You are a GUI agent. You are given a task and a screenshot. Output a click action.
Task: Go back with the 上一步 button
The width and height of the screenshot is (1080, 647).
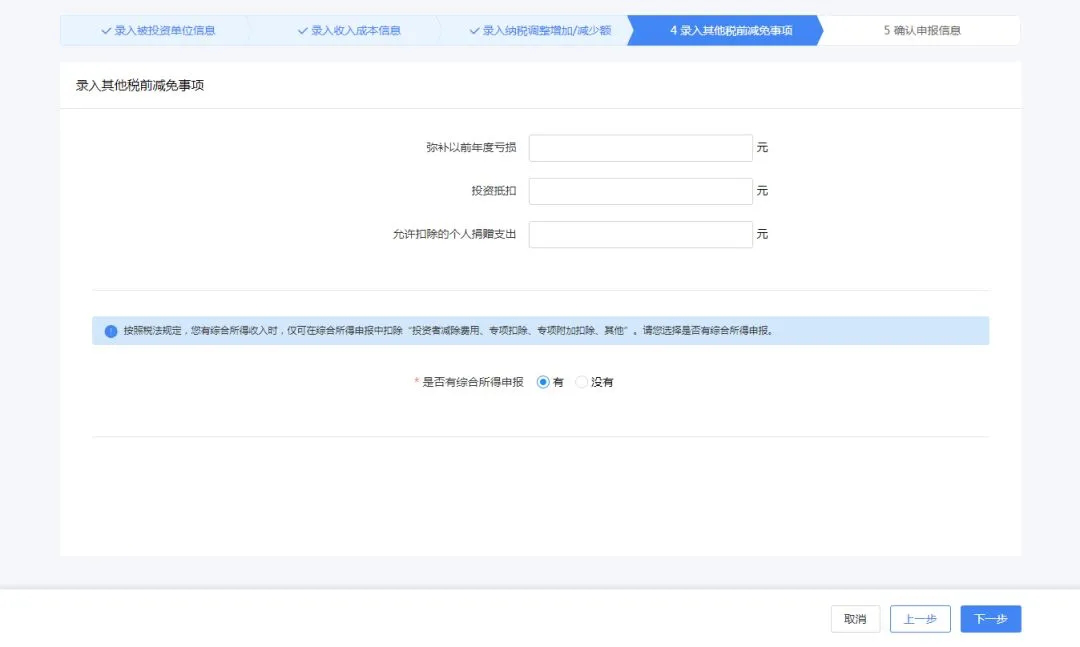point(920,619)
